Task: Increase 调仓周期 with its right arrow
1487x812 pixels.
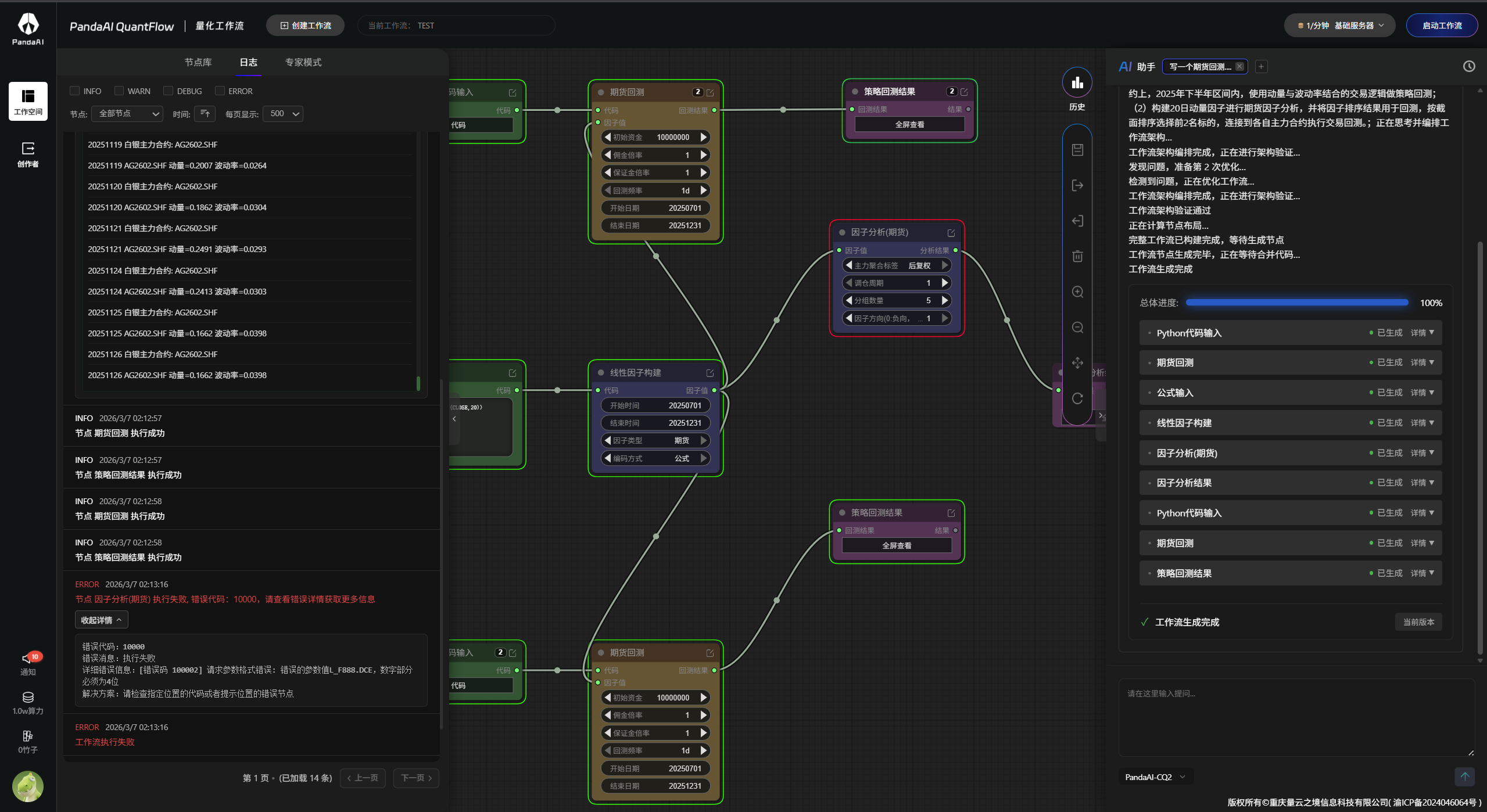Action: click(x=945, y=283)
